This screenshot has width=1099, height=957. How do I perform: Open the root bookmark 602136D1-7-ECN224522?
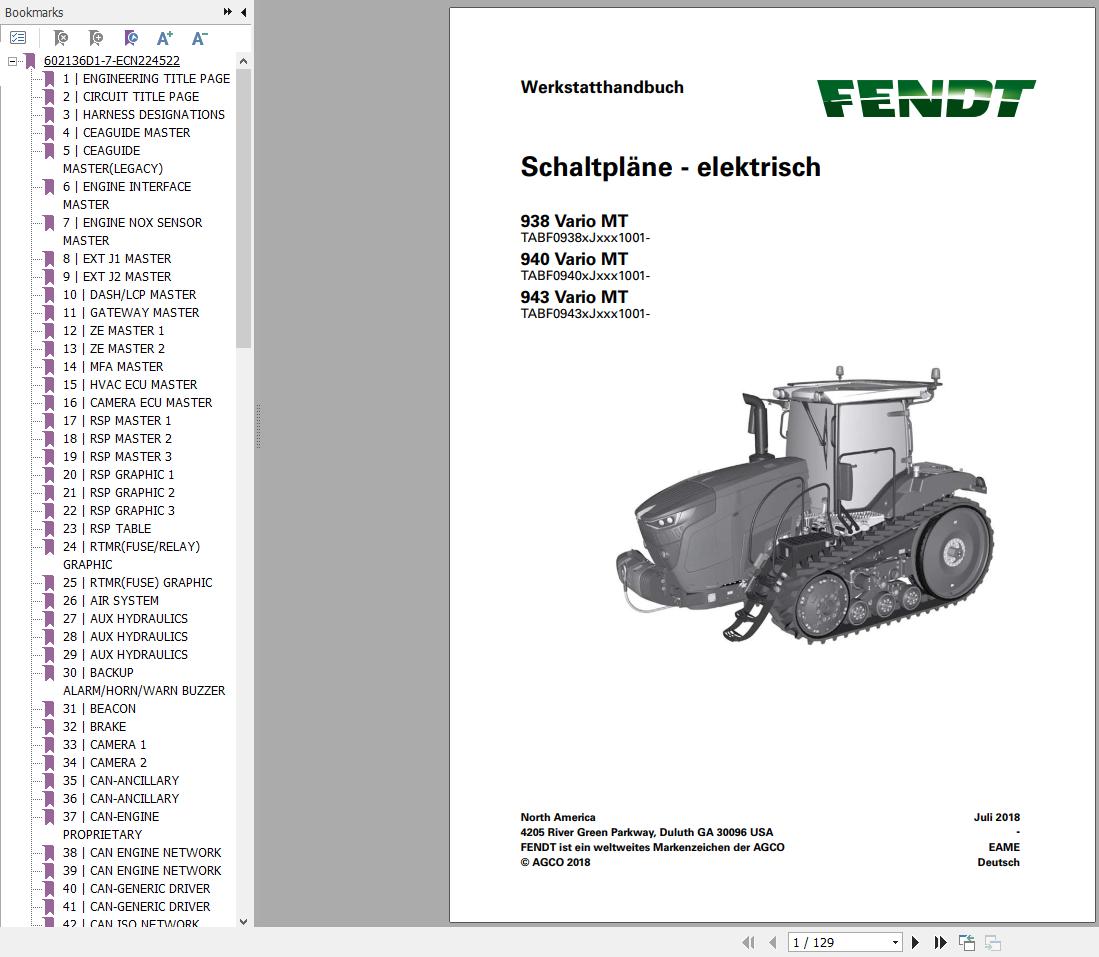(x=111, y=61)
